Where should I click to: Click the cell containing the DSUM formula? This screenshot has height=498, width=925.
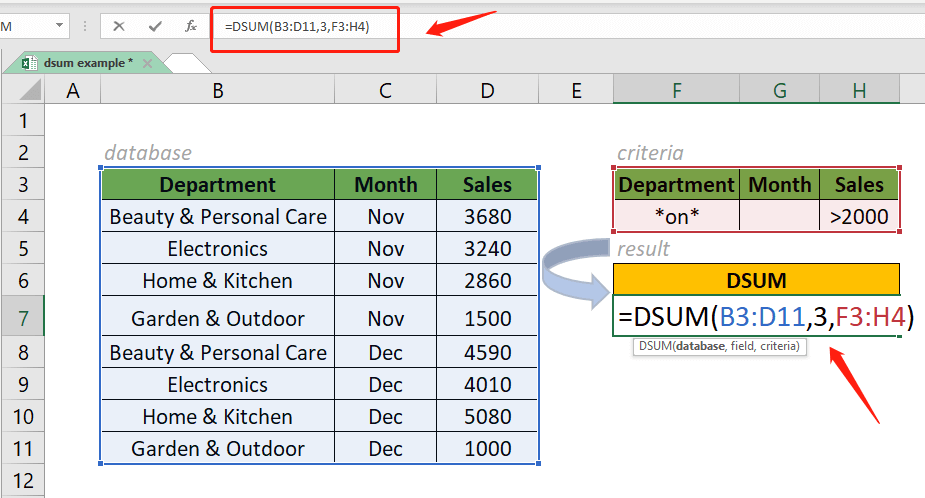pyautogui.click(x=757, y=318)
